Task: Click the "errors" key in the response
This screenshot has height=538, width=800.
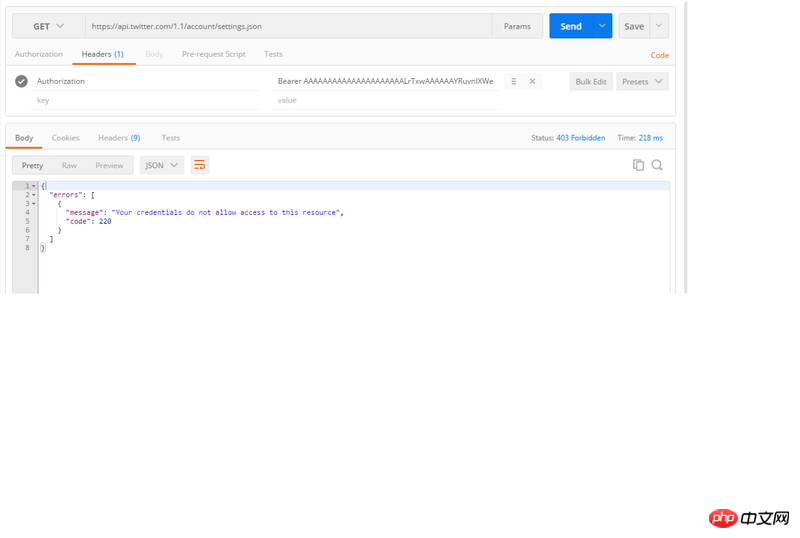Action: (x=66, y=195)
